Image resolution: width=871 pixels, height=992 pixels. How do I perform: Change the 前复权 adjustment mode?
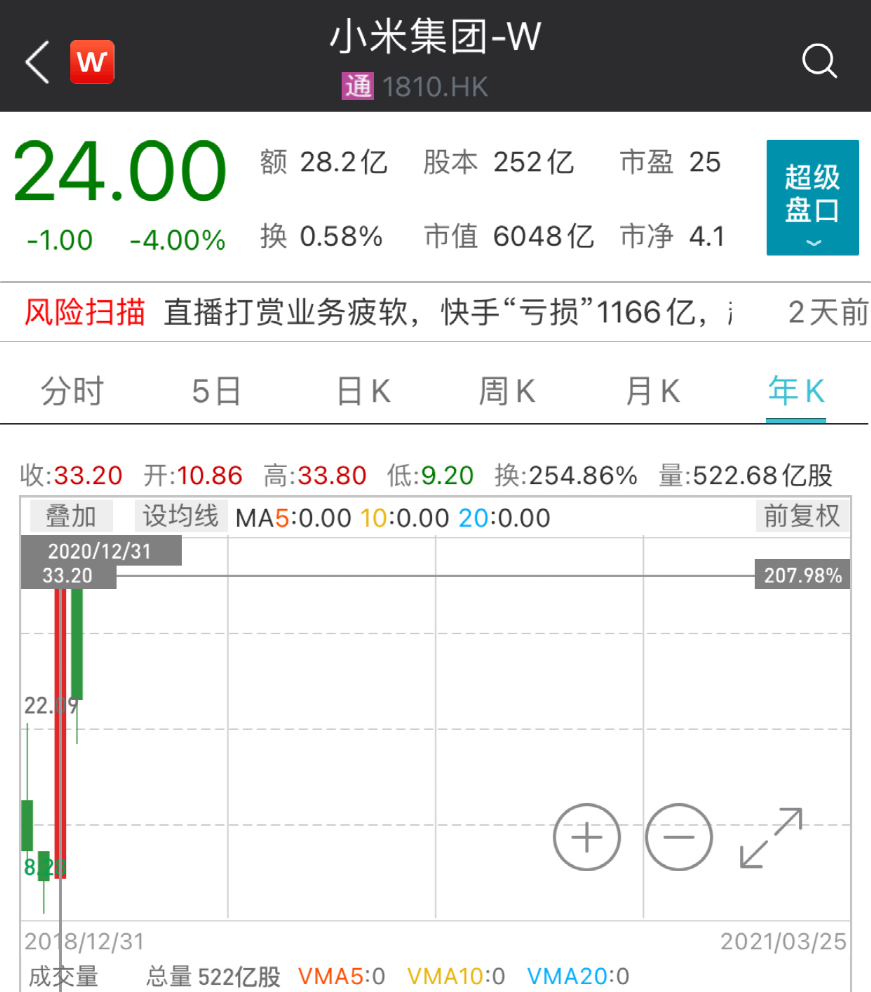(x=802, y=516)
